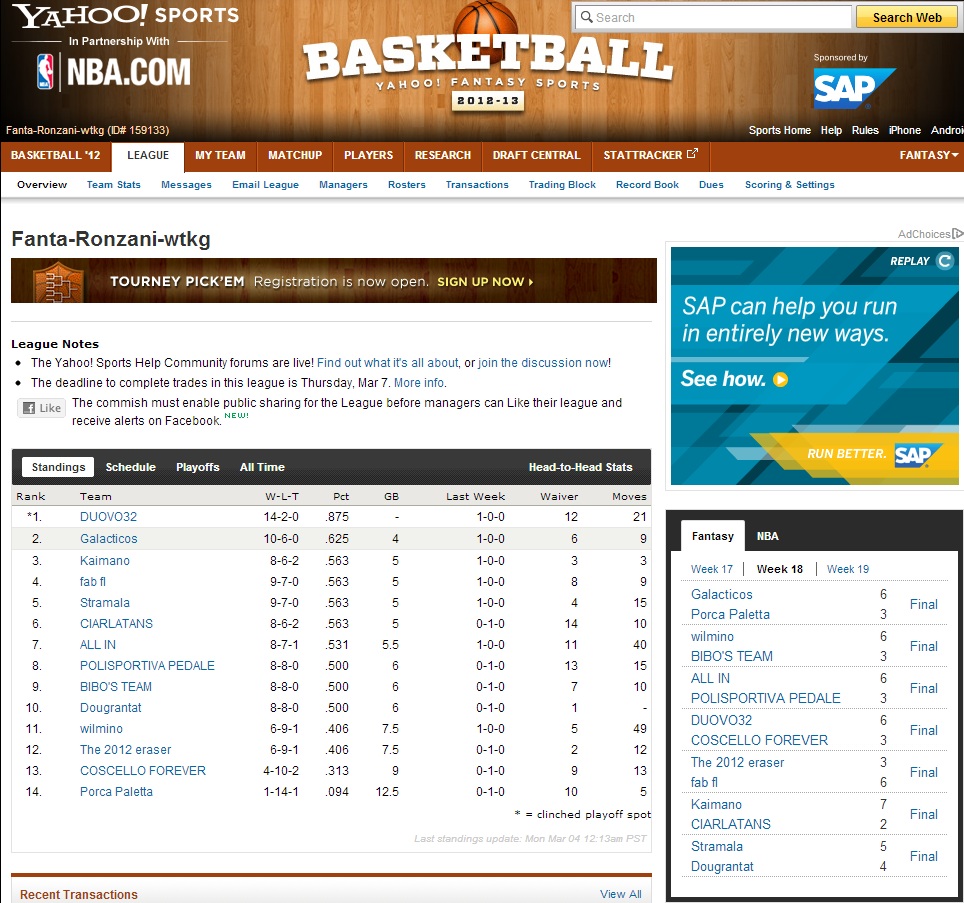Select the NBA scoreboard tab
The image size is (964, 903).
[767, 536]
